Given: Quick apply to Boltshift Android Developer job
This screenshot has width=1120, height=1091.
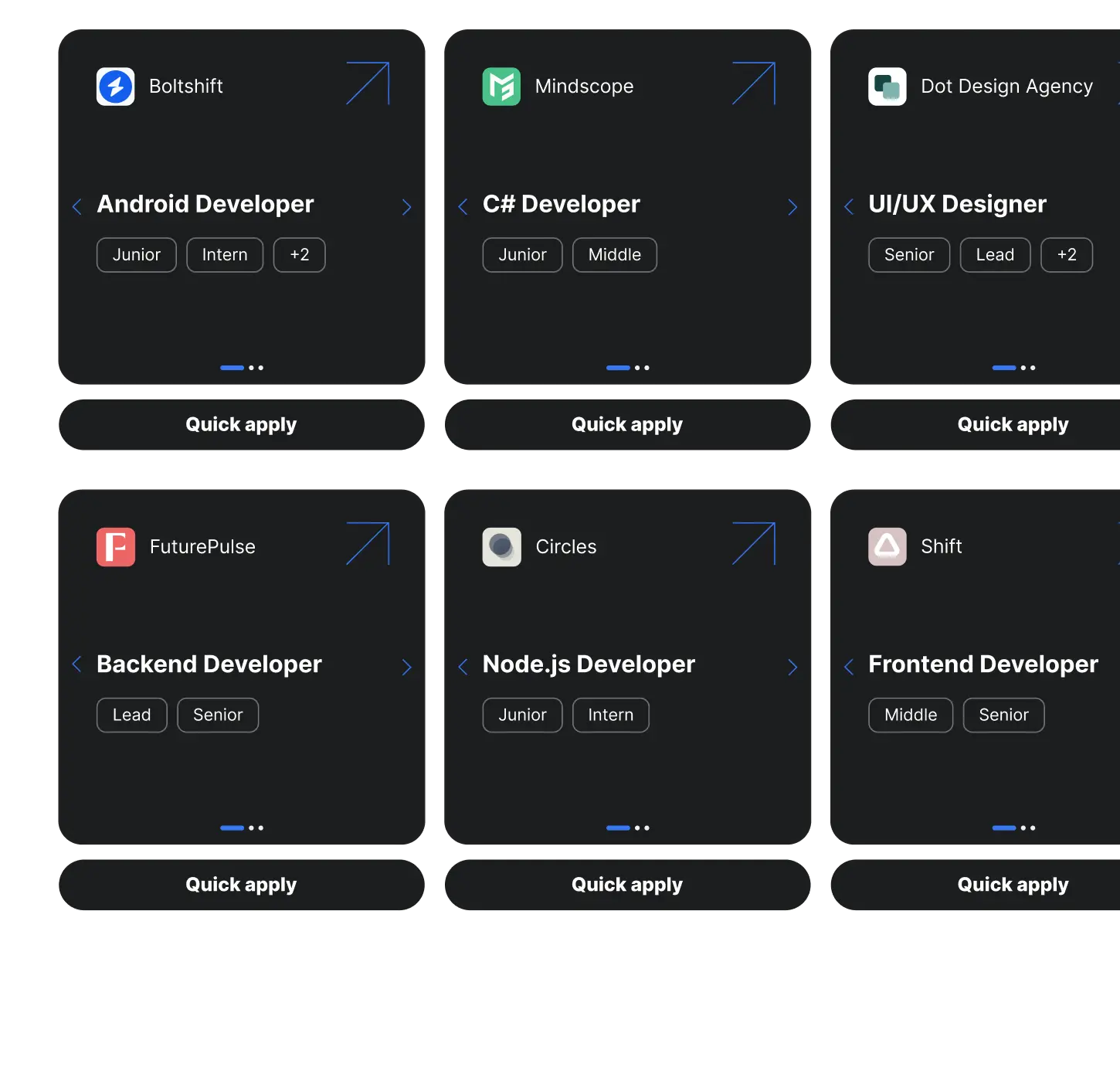Looking at the screenshot, I should click(241, 425).
